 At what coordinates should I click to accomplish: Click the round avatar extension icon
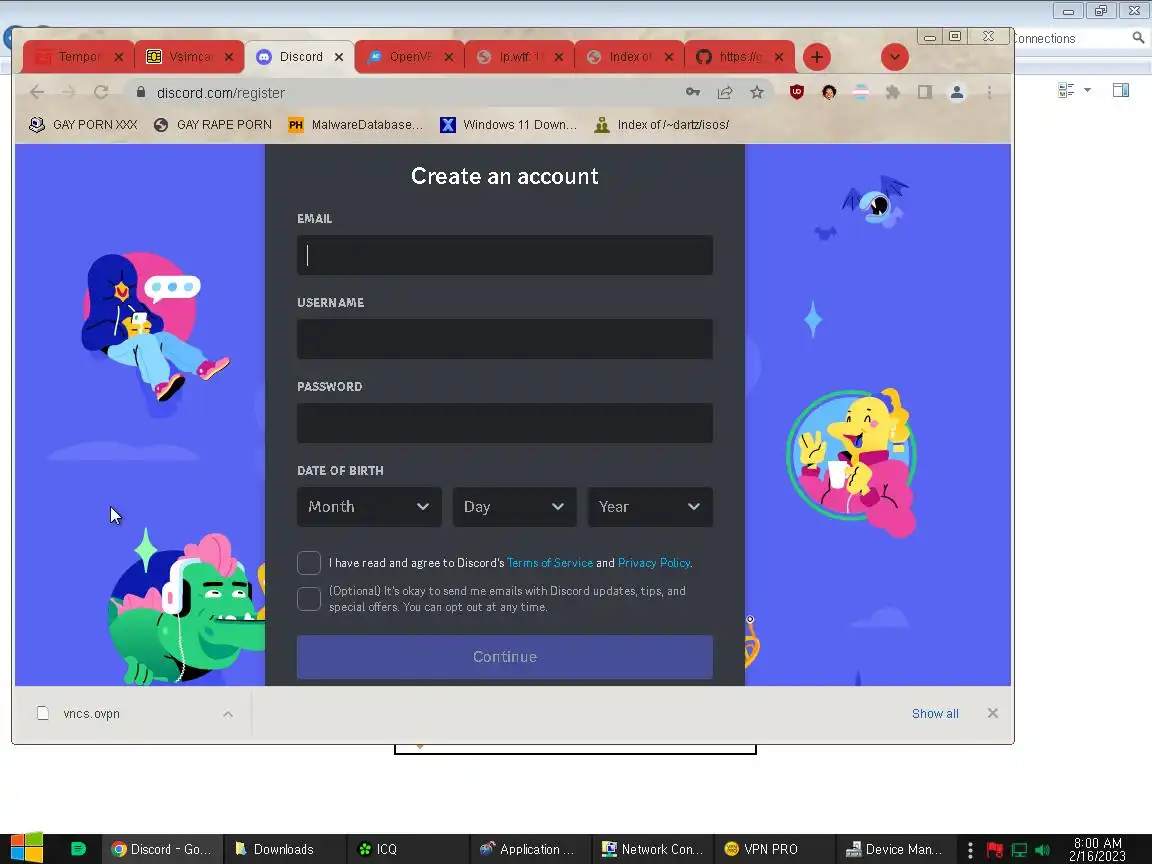pyautogui.click(x=829, y=92)
